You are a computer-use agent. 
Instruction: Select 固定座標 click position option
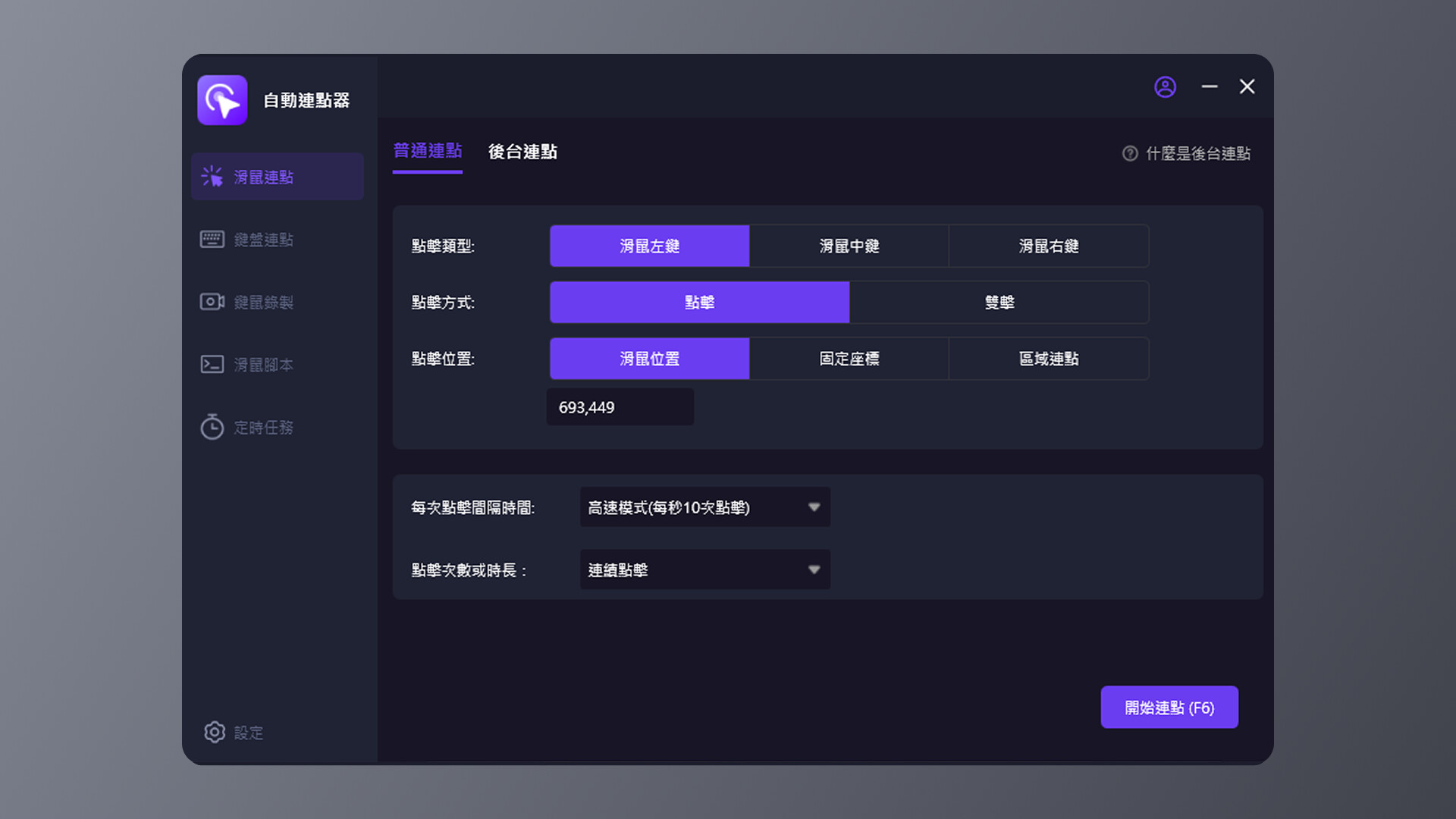coord(849,359)
